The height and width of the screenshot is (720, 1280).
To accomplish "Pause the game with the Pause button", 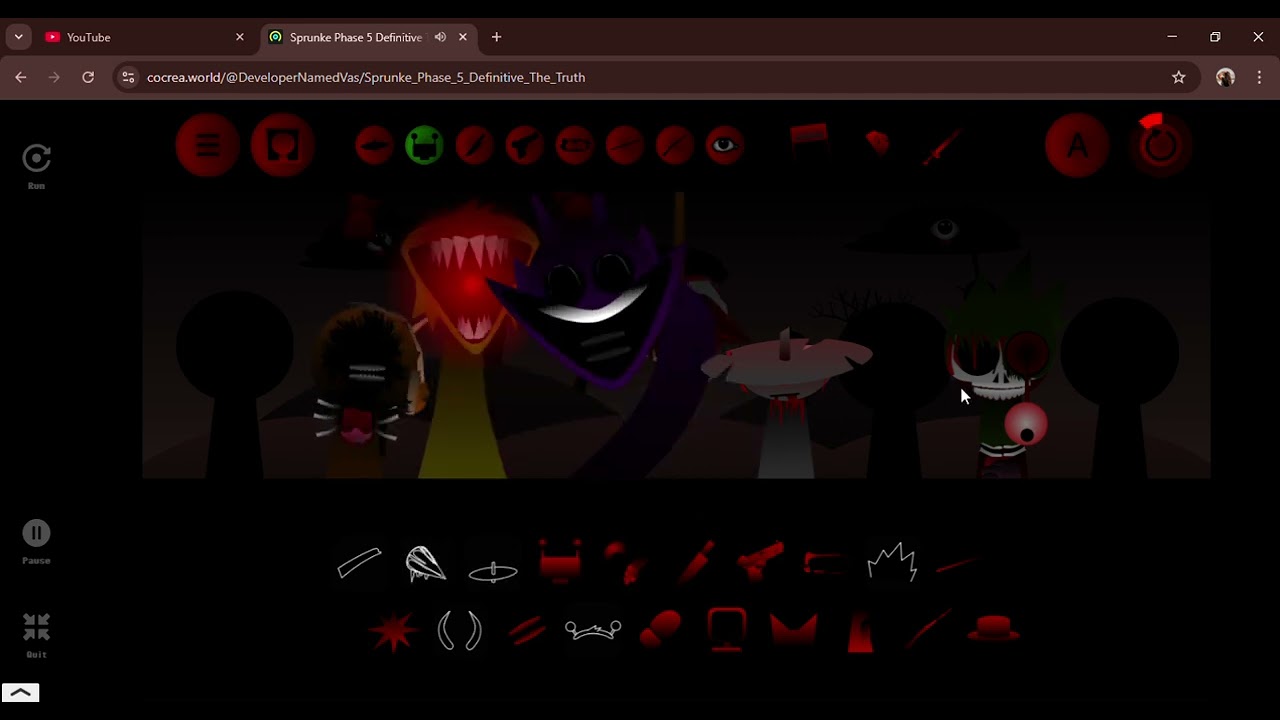I will point(36,541).
